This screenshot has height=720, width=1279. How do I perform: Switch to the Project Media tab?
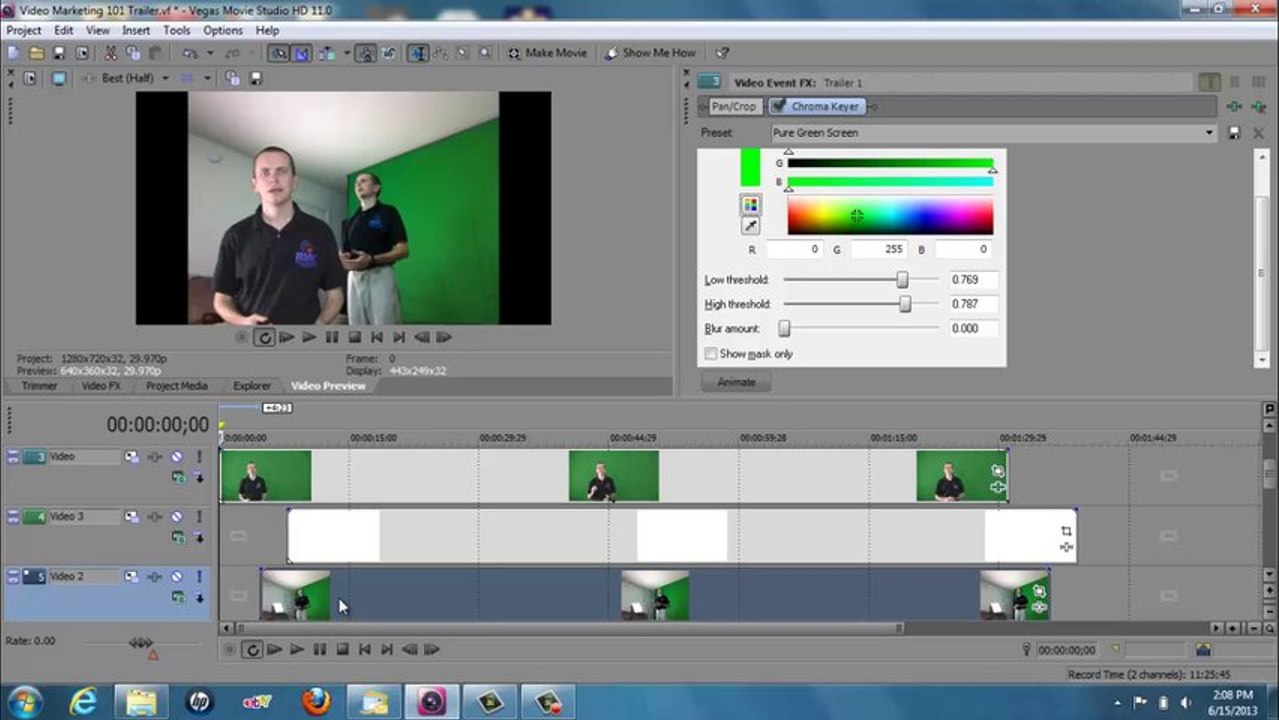coord(177,386)
